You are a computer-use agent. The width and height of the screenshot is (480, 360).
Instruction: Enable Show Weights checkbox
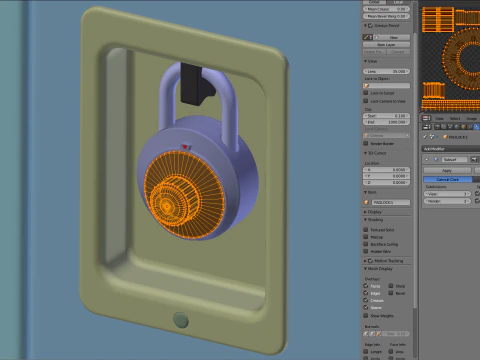(x=366, y=315)
